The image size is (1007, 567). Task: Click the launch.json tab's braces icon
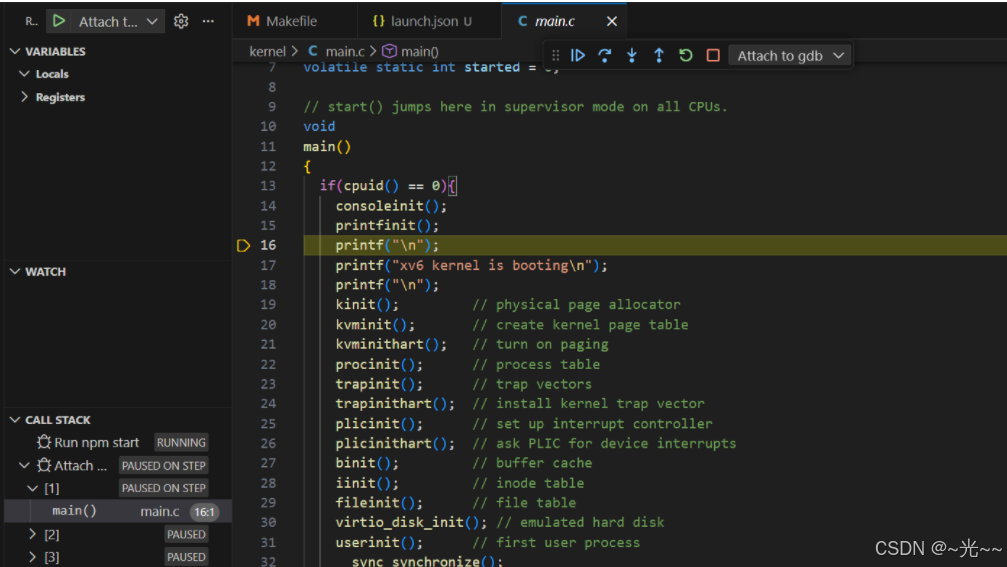pos(378,21)
